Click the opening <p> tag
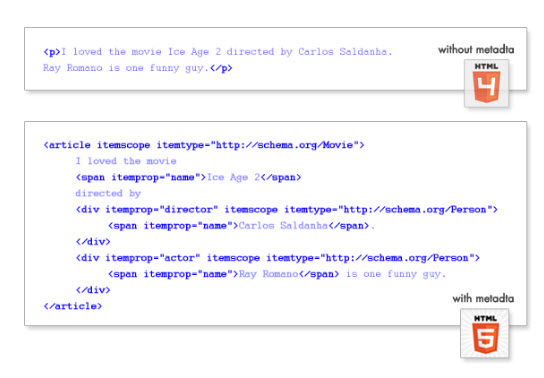 [52, 52]
